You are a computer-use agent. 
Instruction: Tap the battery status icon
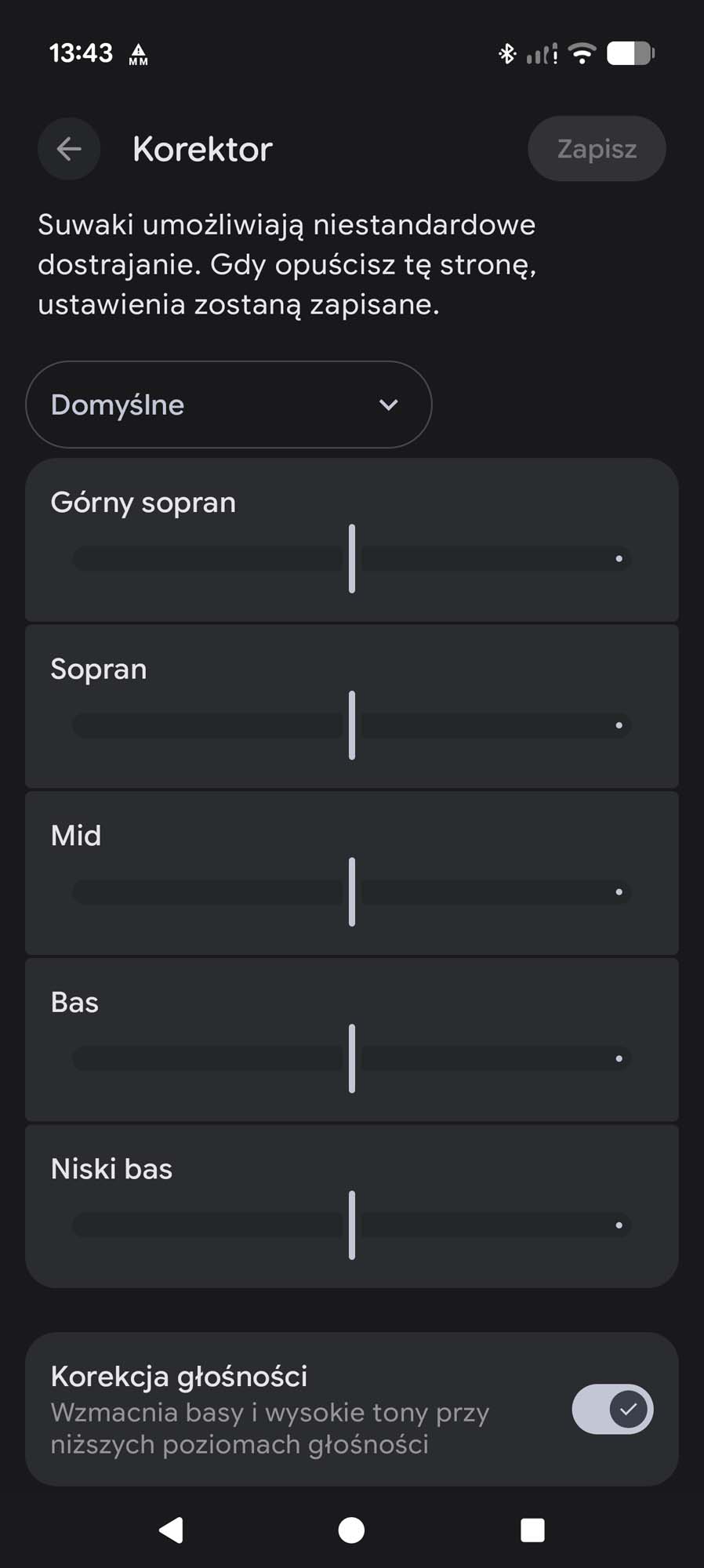click(x=630, y=53)
